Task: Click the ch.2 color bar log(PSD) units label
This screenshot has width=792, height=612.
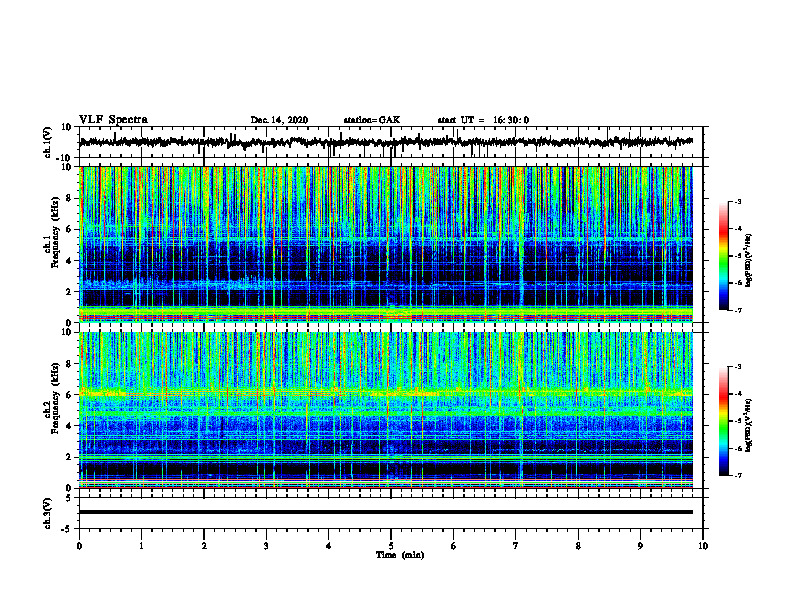Action: 750,425
